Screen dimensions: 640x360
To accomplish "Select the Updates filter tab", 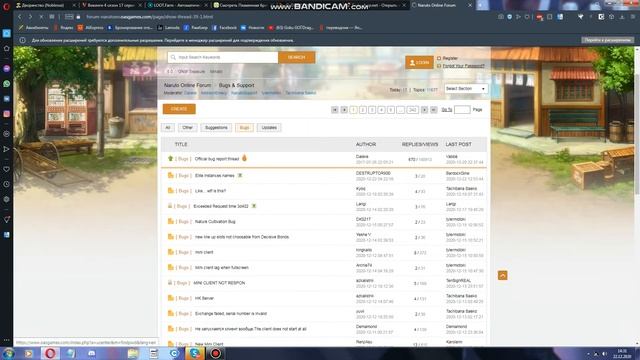I will pyautogui.click(x=269, y=128).
